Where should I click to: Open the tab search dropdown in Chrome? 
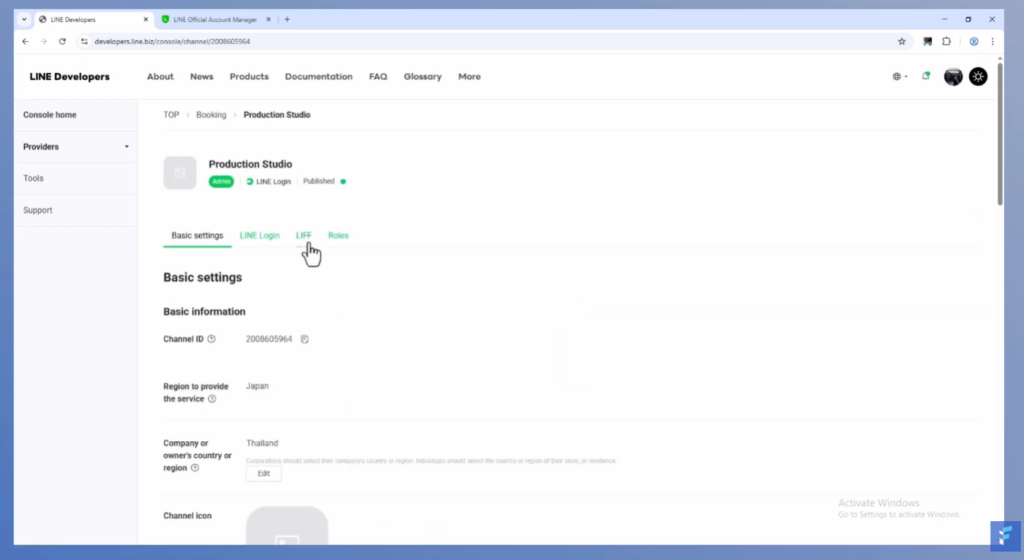pyautogui.click(x=24, y=19)
